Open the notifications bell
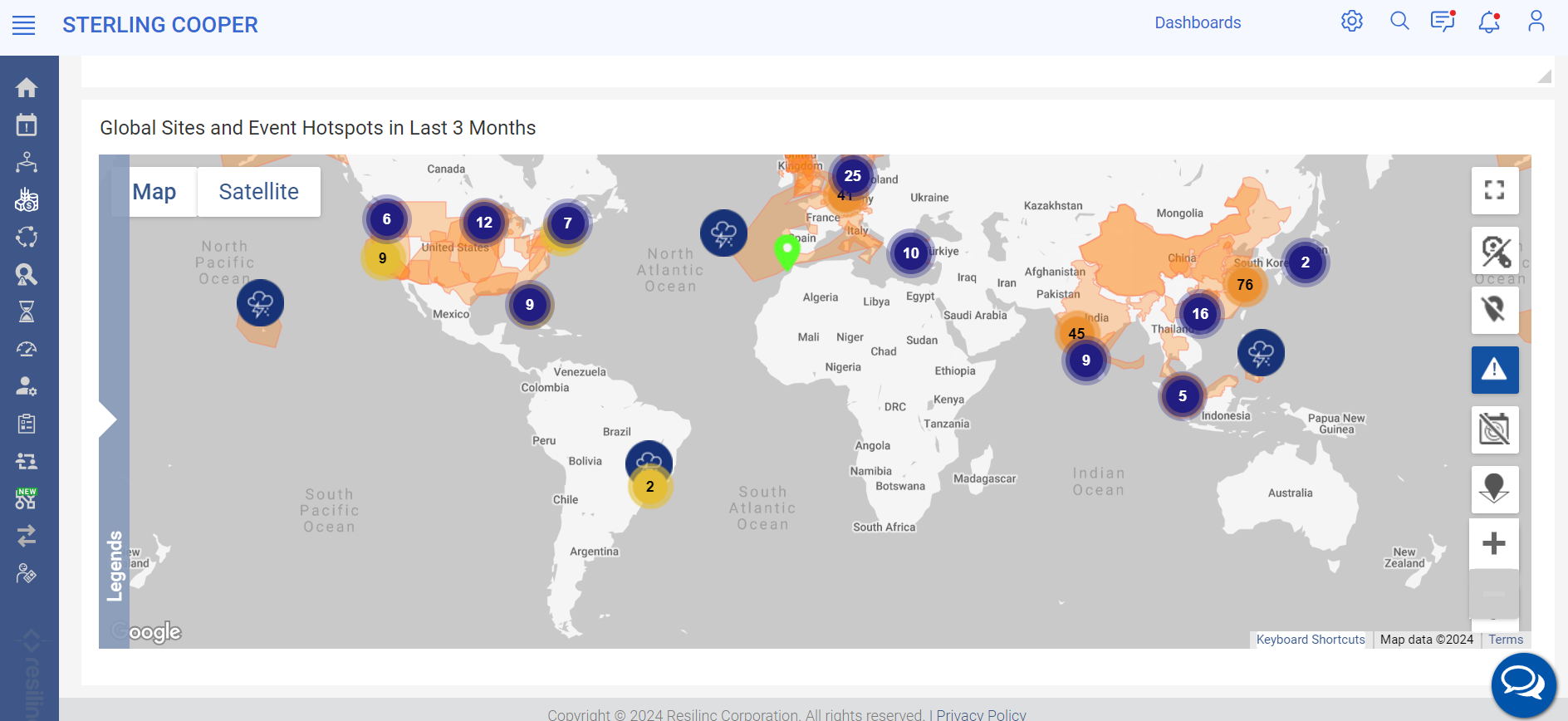Image resolution: width=1568 pixels, height=721 pixels. pyautogui.click(x=1489, y=22)
